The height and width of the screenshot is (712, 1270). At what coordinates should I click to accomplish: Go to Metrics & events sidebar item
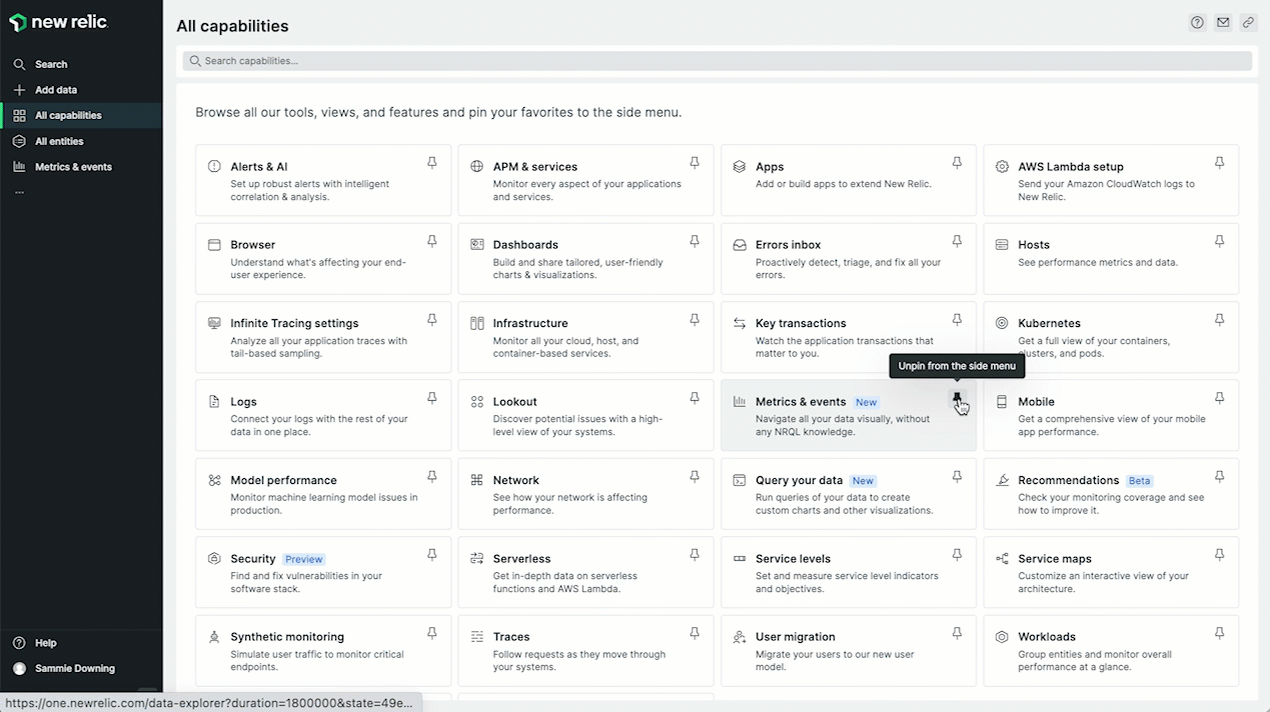click(x=73, y=167)
